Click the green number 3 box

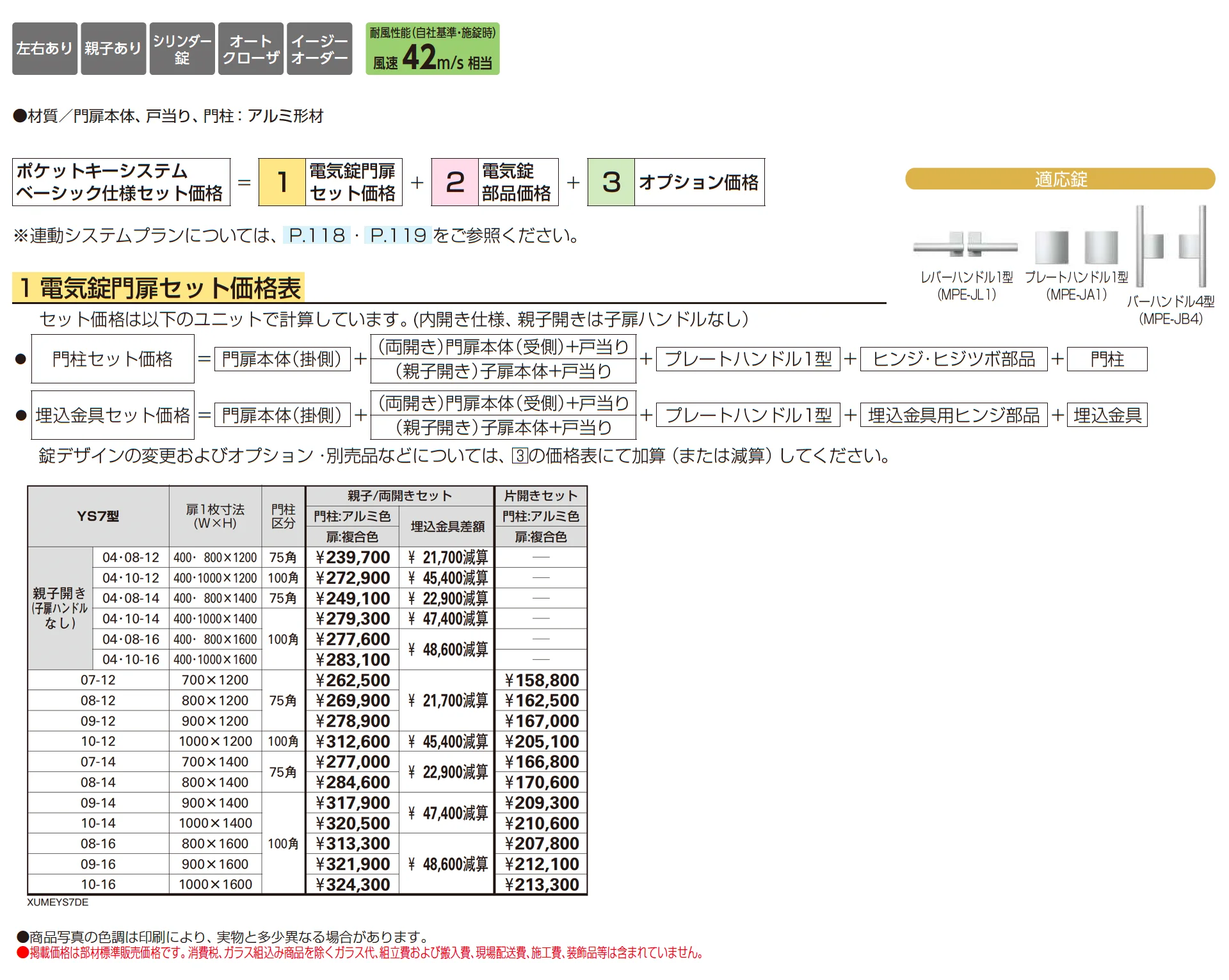(611, 182)
